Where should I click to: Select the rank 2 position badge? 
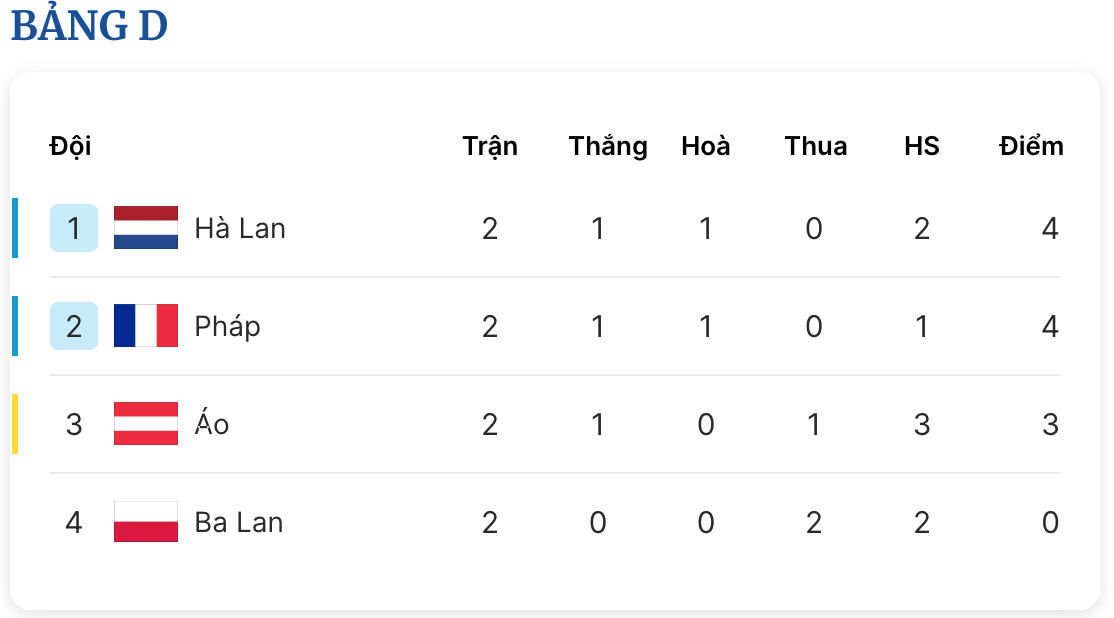(74, 326)
